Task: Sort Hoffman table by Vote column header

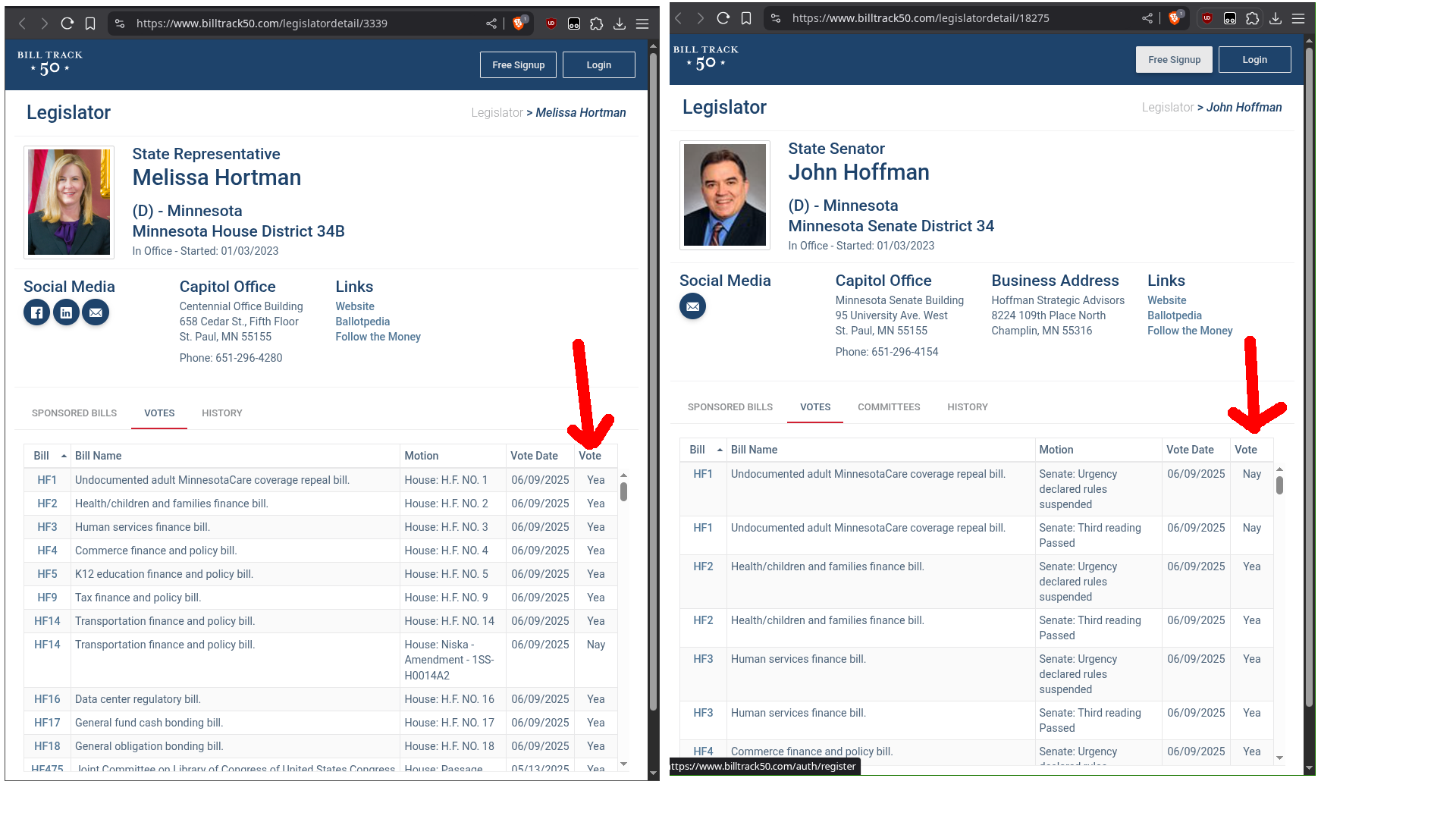Action: 1251,450
